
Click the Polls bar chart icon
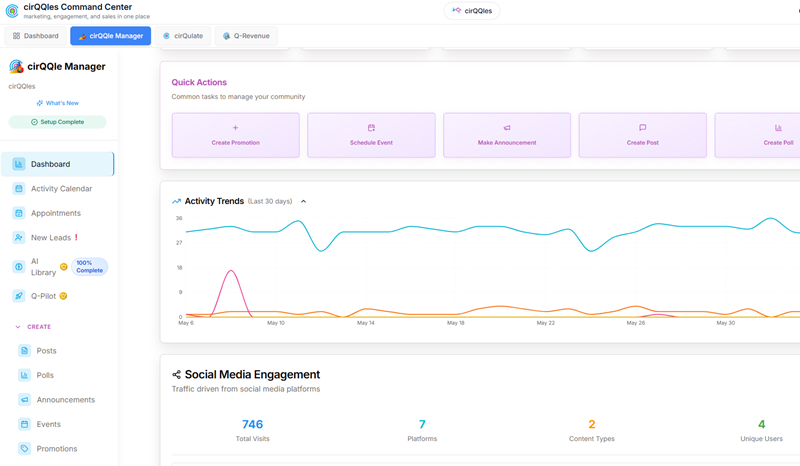[24, 375]
